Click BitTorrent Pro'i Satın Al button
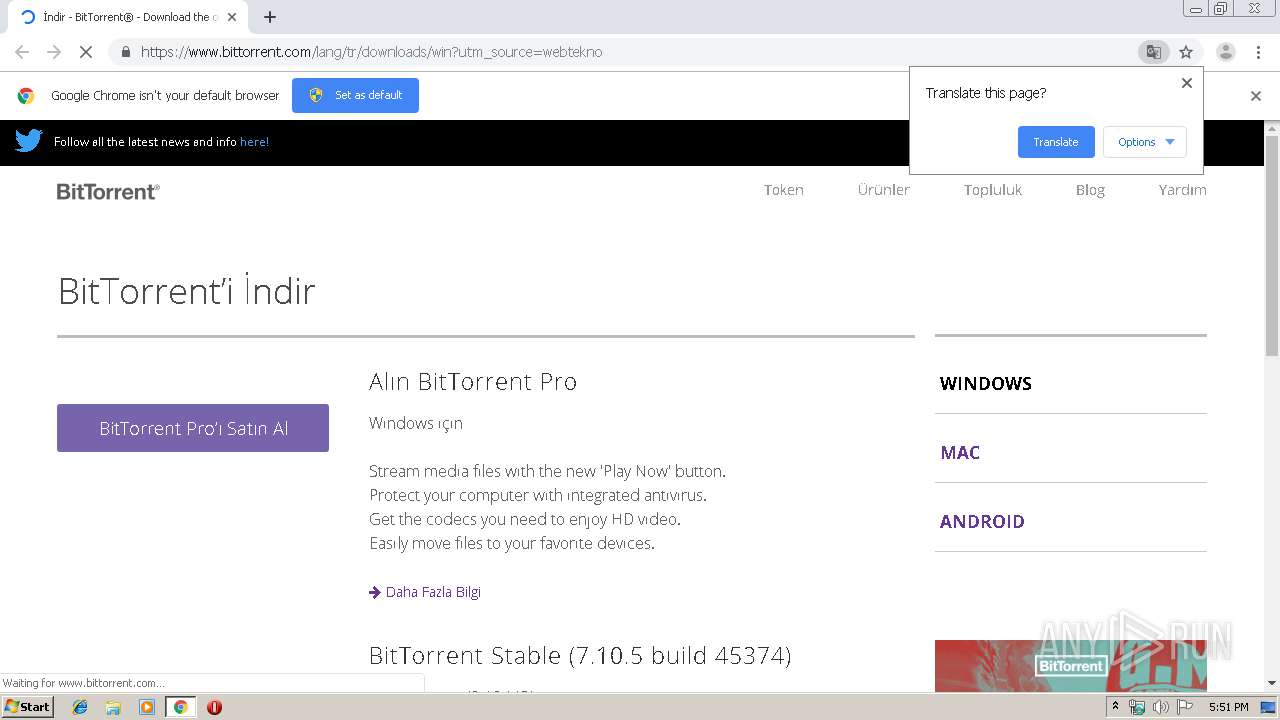The image size is (1280, 720). (x=193, y=428)
